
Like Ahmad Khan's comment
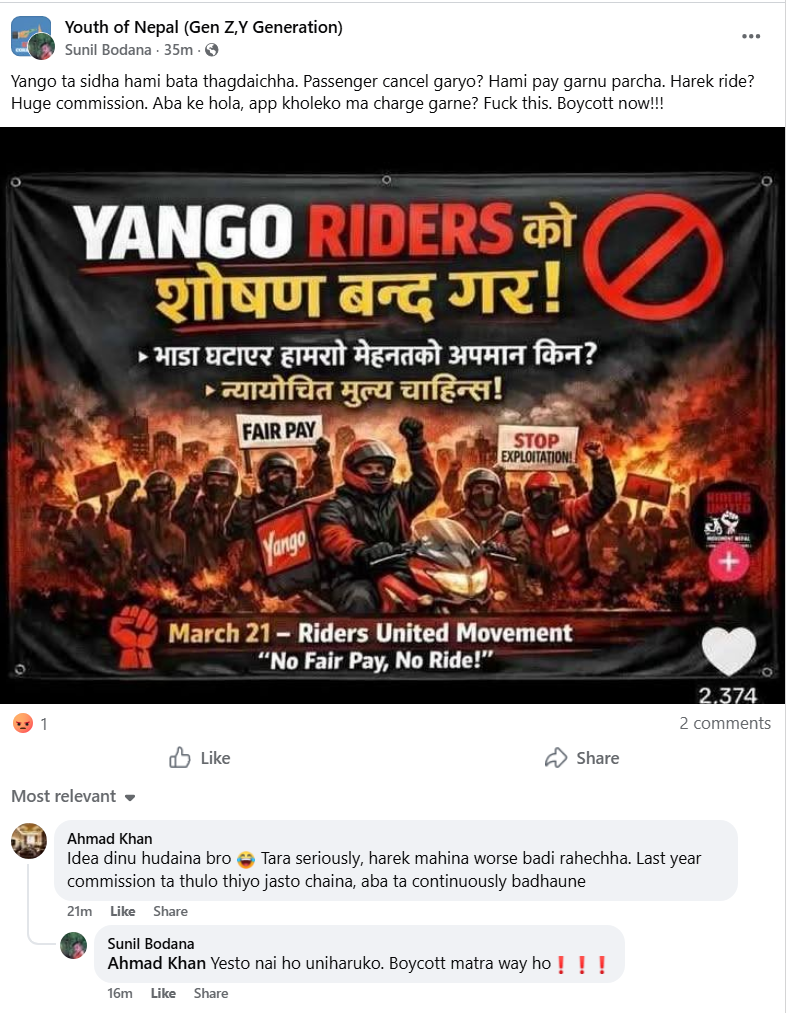123,911
